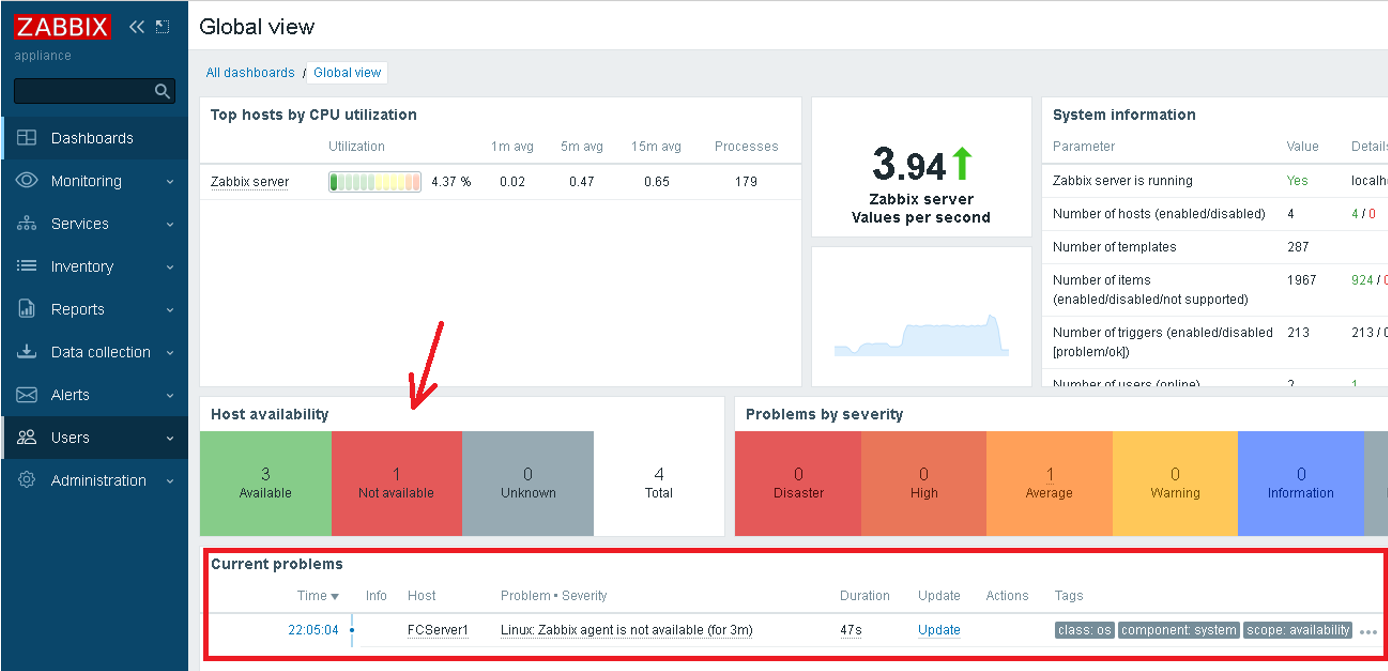Image resolution: width=1388 pixels, height=671 pixels.
Task: Open the Data collection menu item
Action: click(x=94, y=352)
